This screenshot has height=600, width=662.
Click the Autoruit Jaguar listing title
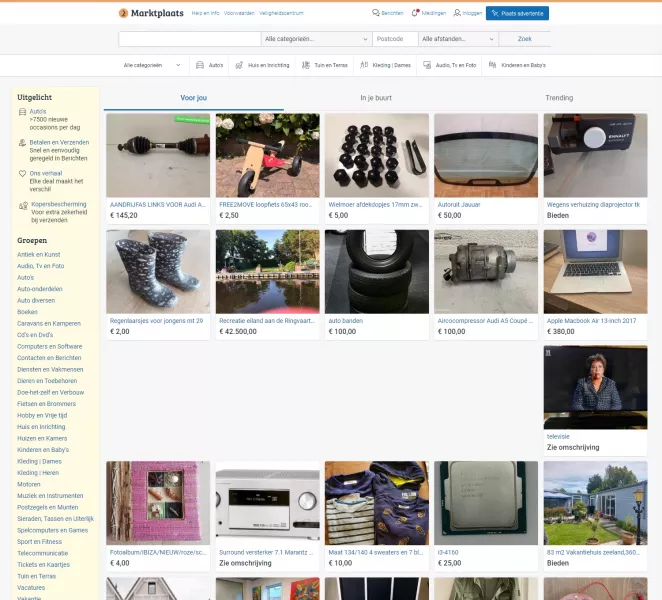tap(459, 205)
